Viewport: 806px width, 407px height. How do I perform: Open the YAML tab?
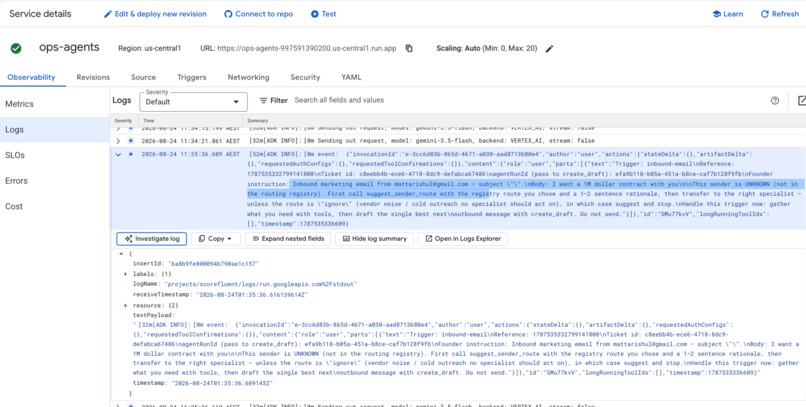pyautogui.click(x=351, y=77)
